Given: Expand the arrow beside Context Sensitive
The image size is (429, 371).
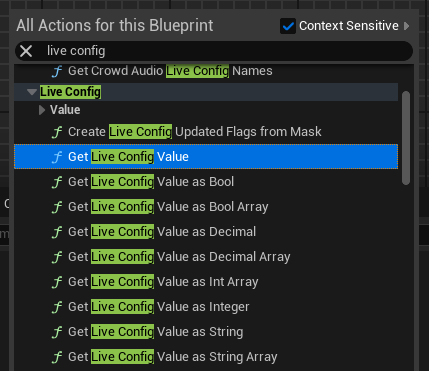Looking at the screenshot, I should pyautogui.click(x=406, y=26).
